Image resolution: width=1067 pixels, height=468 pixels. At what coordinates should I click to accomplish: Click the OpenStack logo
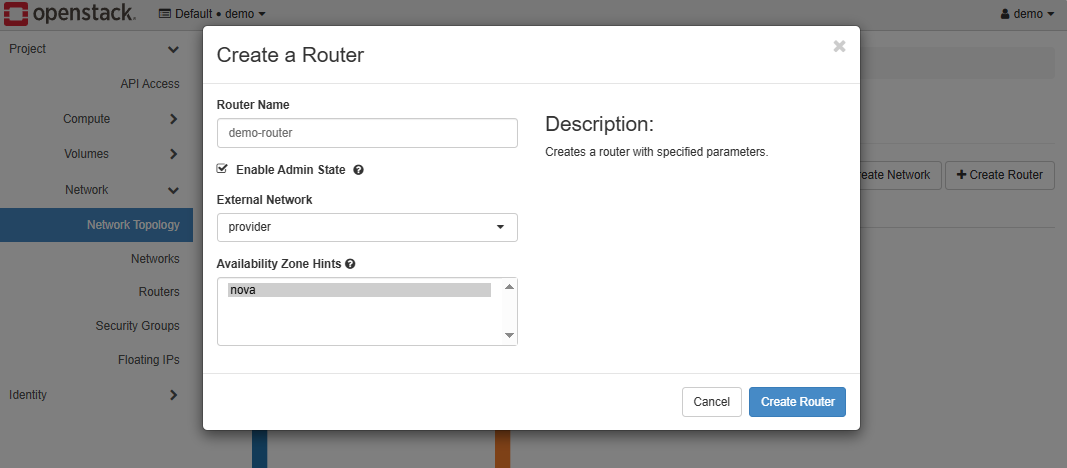click(x=69, y=14)
